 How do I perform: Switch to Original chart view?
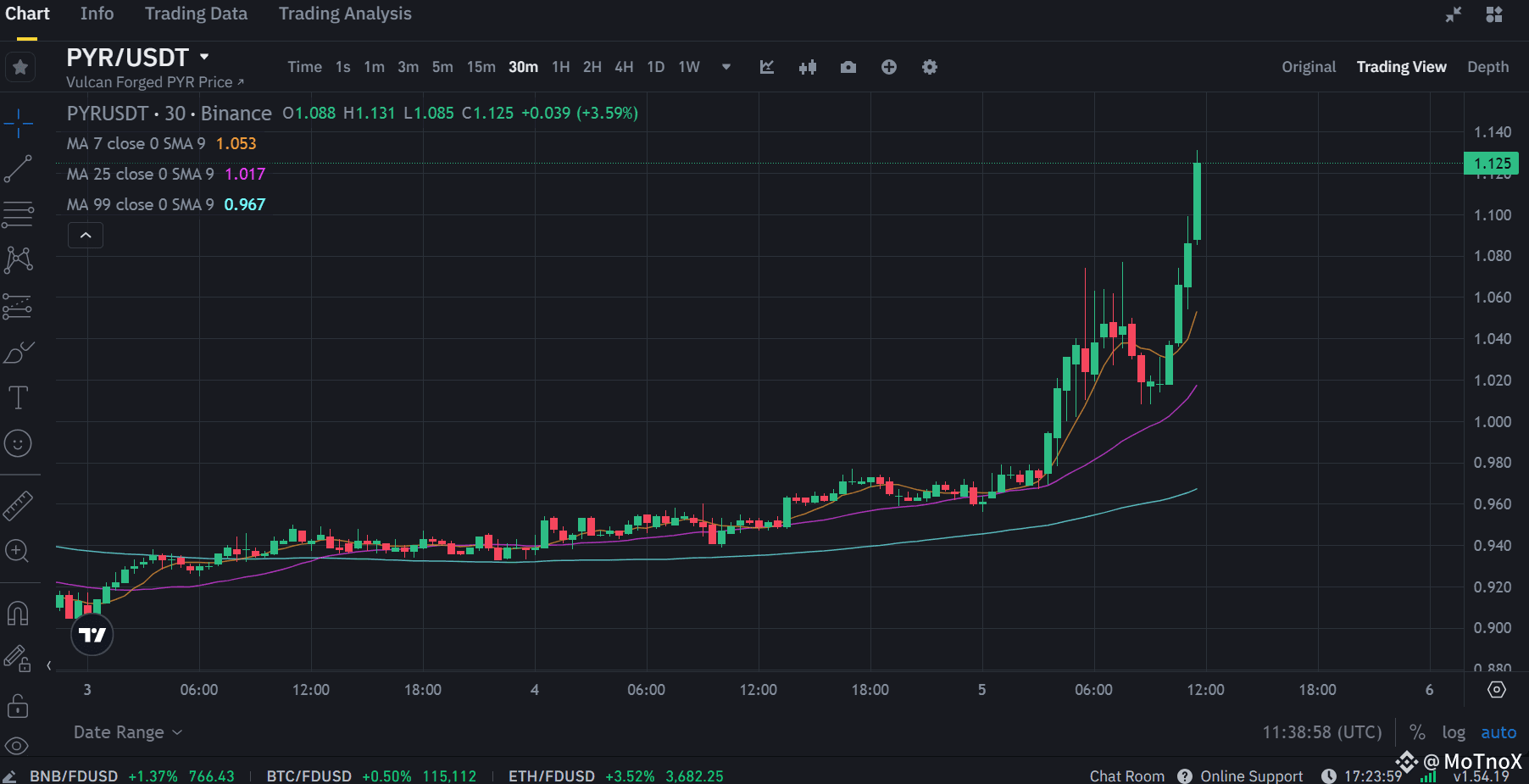(1309, 67)
